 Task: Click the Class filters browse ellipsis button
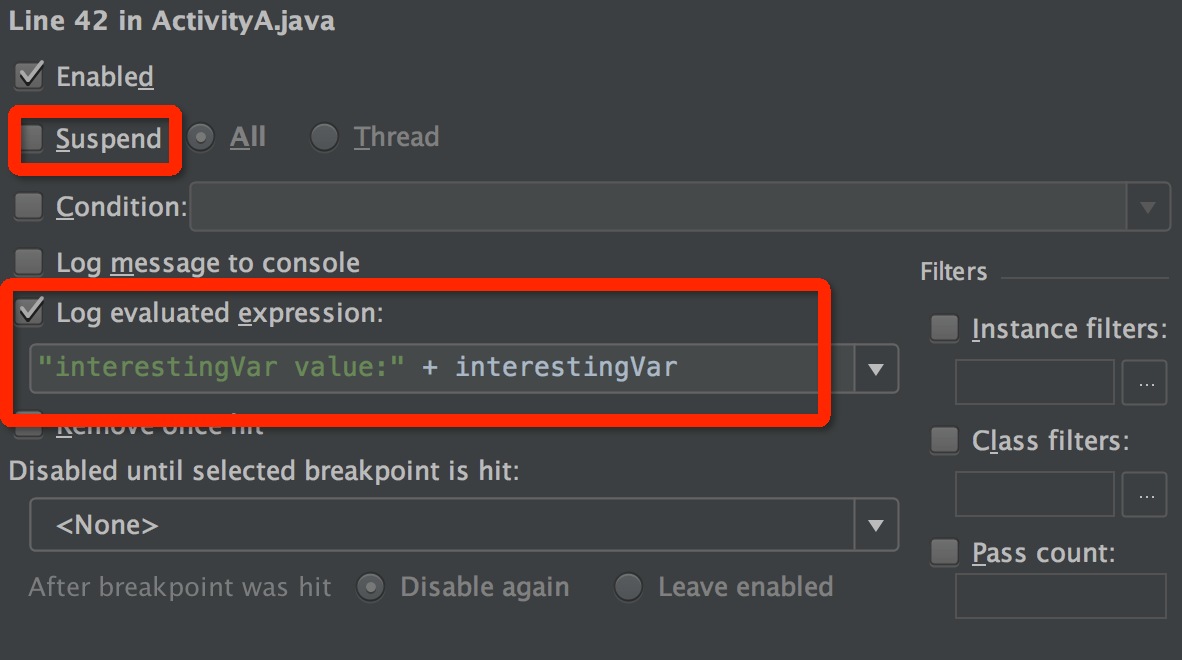pyautogui.click(x=1145, y=494)
